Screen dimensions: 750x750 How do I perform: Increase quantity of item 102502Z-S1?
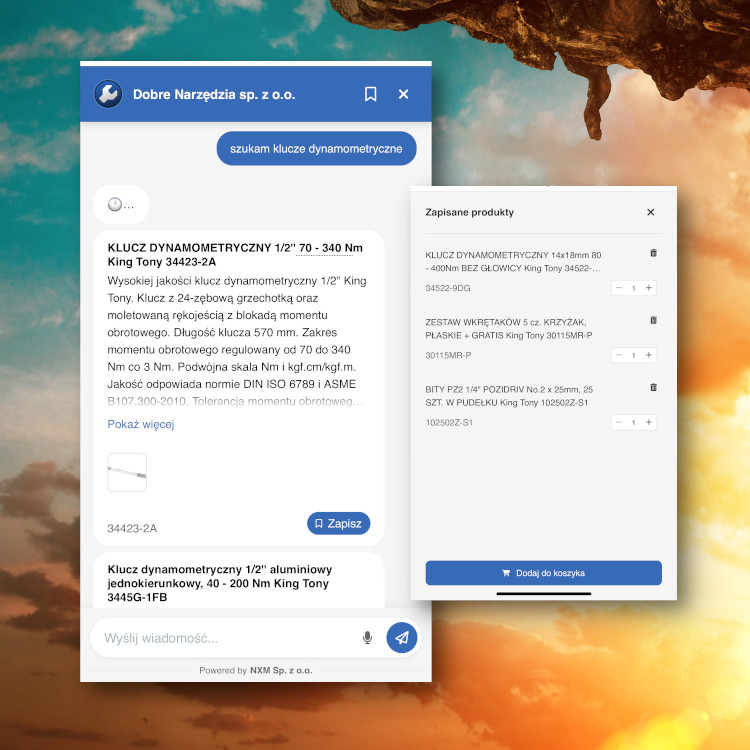648,422
